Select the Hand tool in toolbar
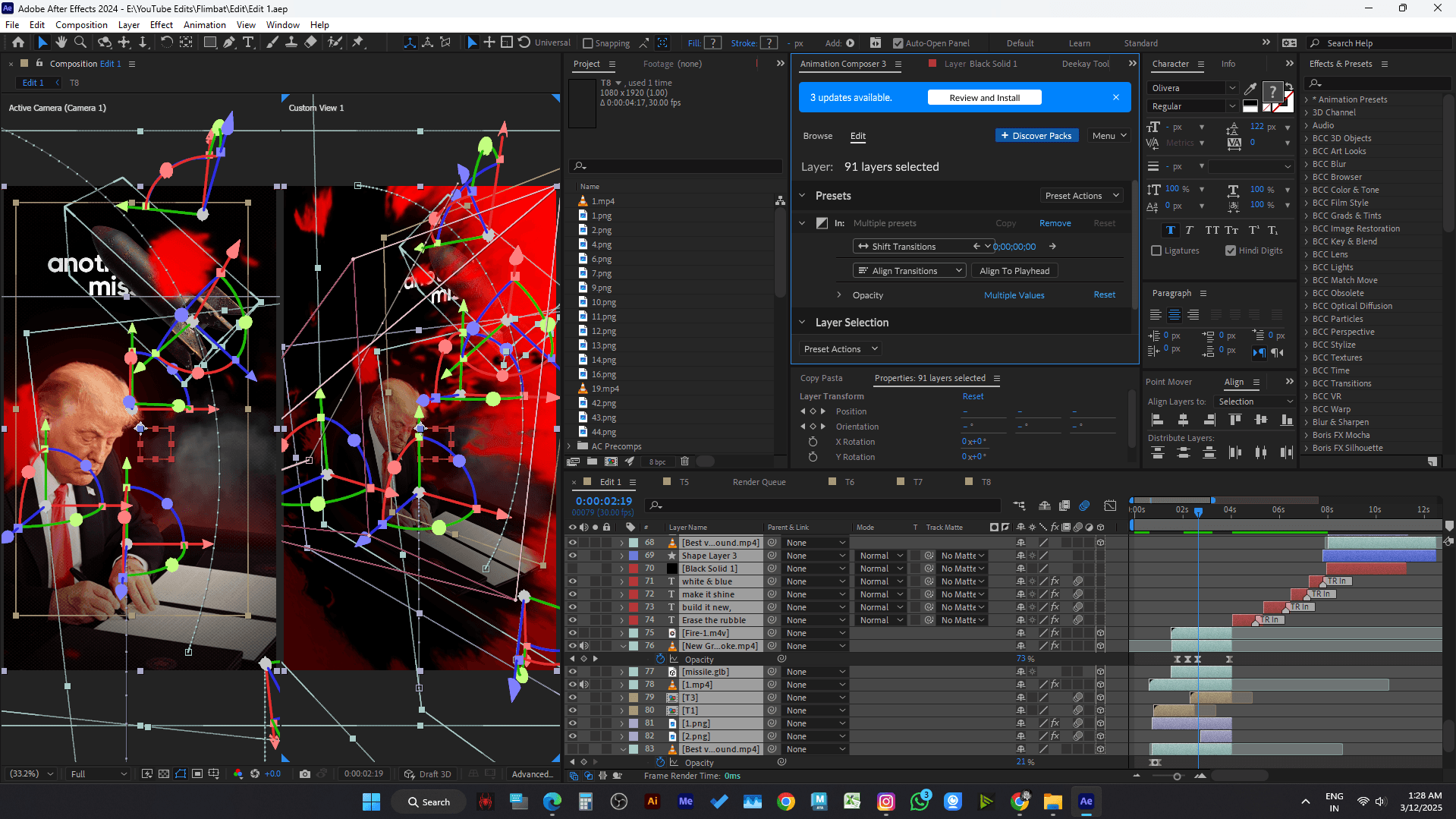Screen dimensions: 1456x819 (61, 43)
